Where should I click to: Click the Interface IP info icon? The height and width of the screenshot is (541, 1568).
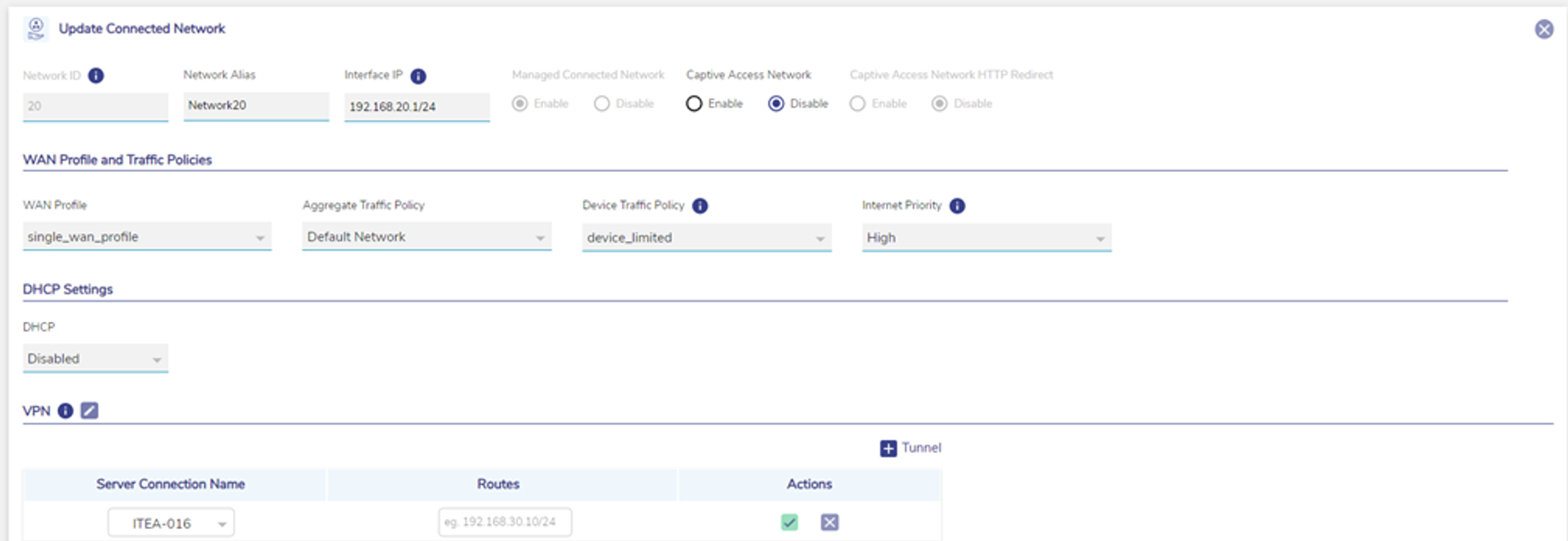pyautogui.click(x=419, y=76)
